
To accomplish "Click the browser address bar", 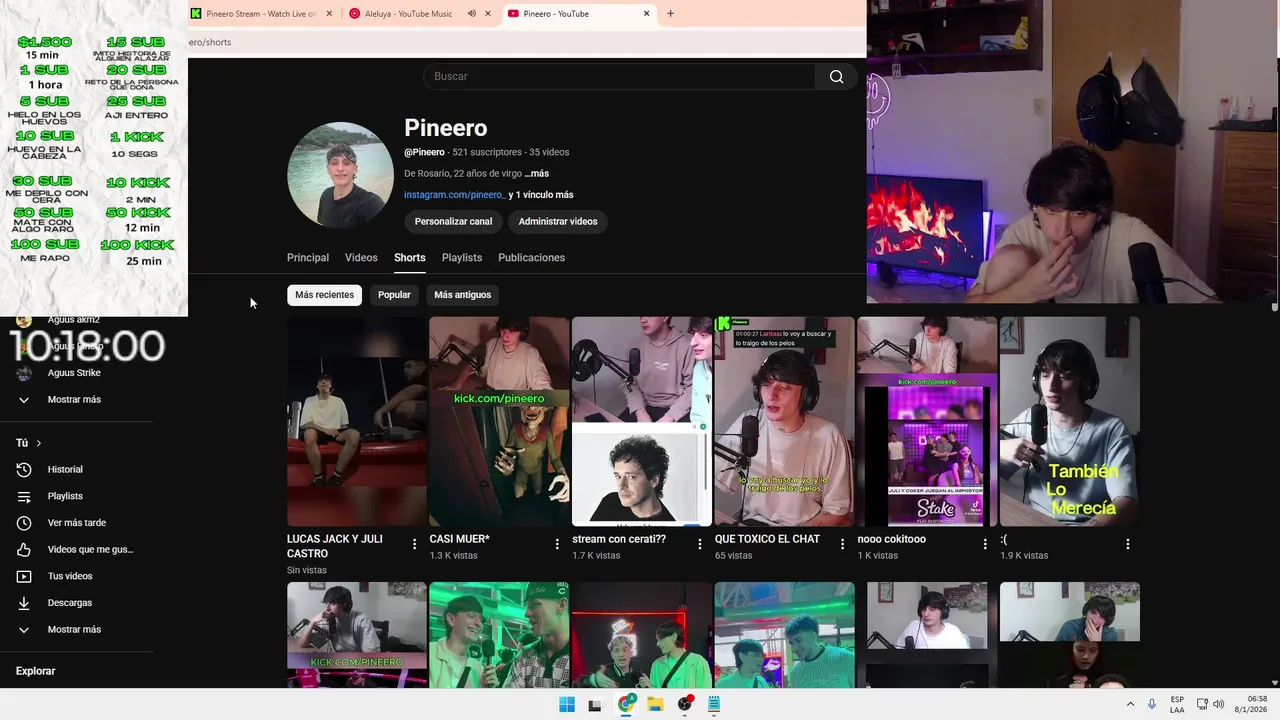I will (525, 42).
